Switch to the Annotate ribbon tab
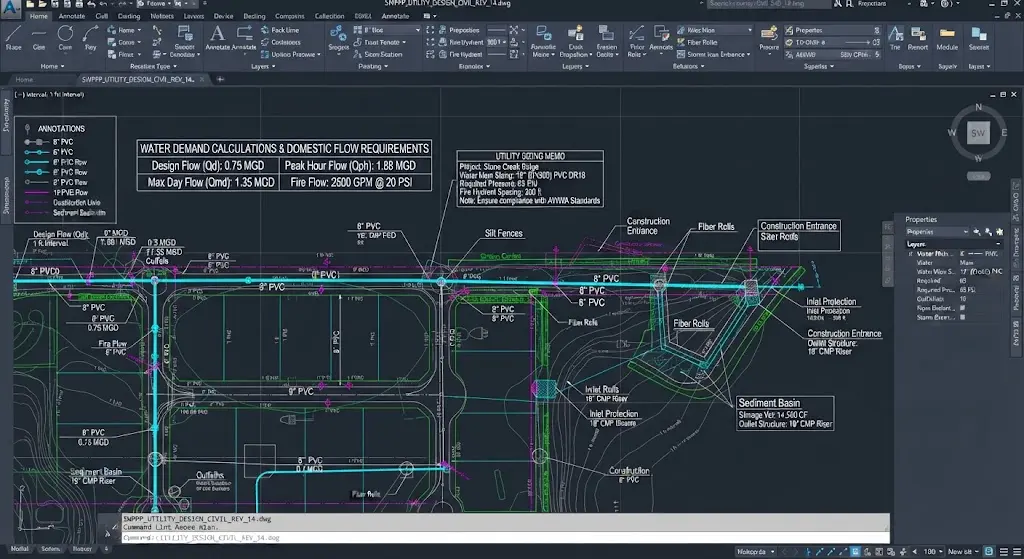 point(71,16)
